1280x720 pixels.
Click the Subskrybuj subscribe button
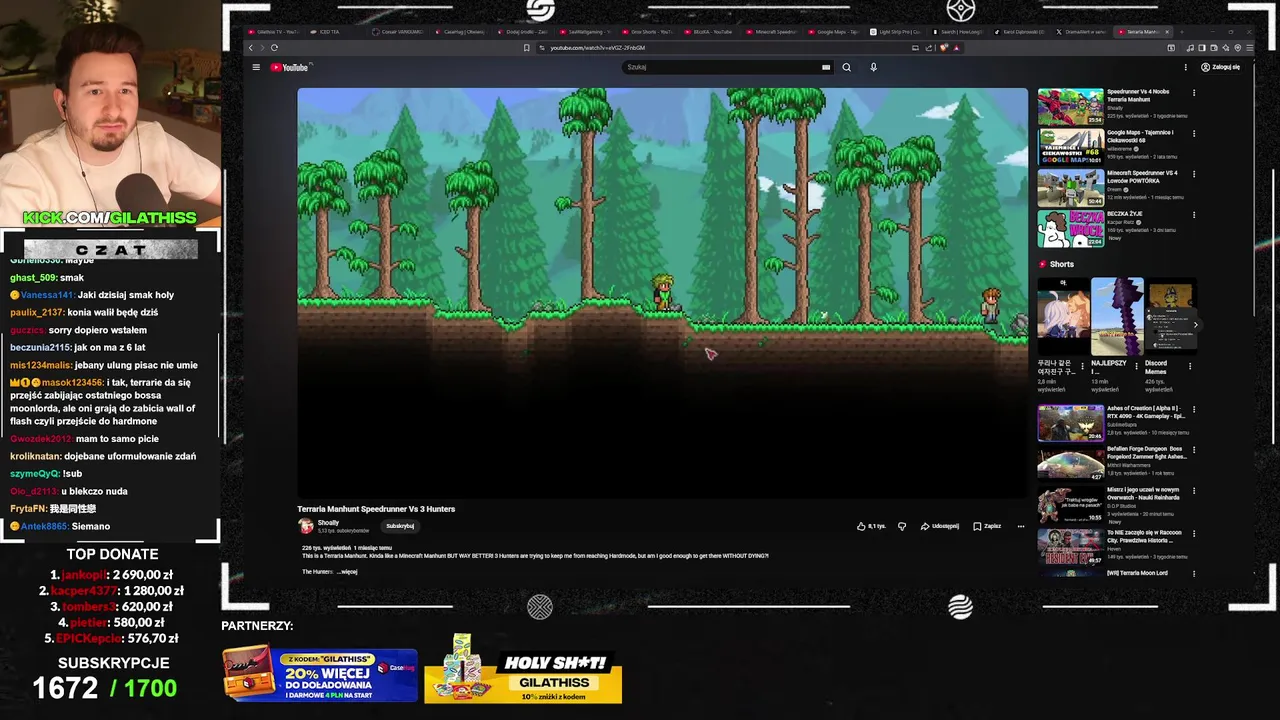400,526
